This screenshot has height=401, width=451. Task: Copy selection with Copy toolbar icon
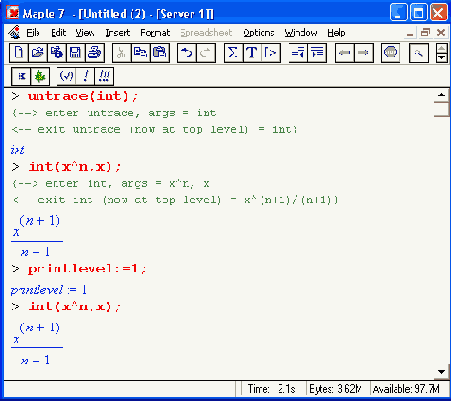tap(141, 53)
